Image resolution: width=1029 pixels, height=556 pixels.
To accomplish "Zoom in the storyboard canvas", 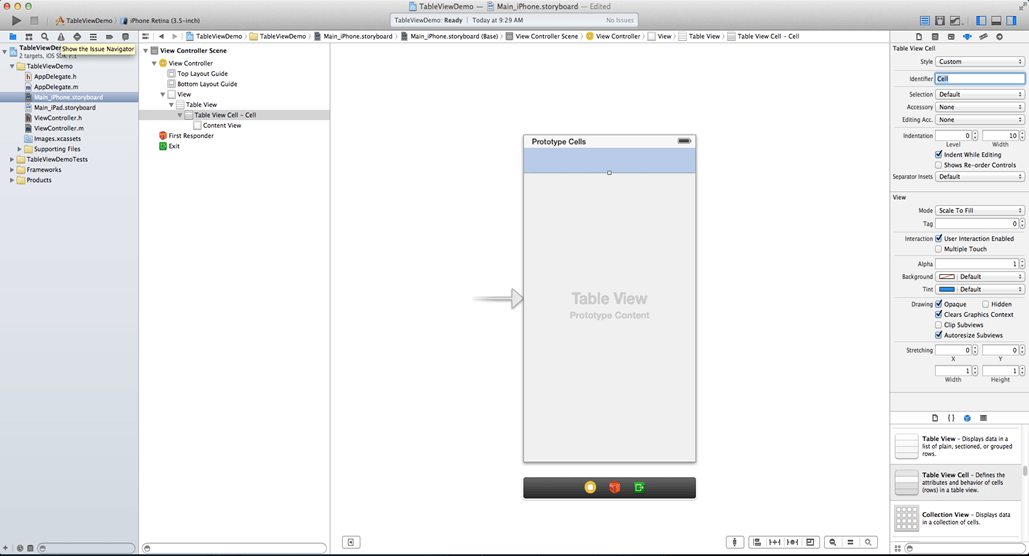I will pos(868,542).
